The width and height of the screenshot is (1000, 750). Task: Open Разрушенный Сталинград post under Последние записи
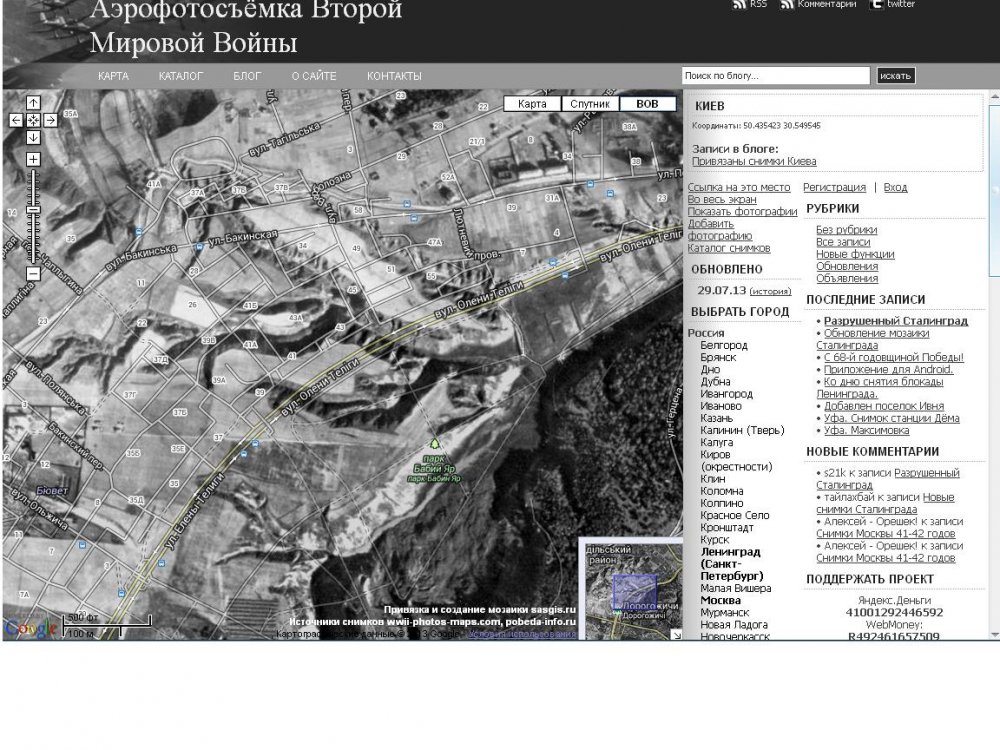[x=896, y=321]
